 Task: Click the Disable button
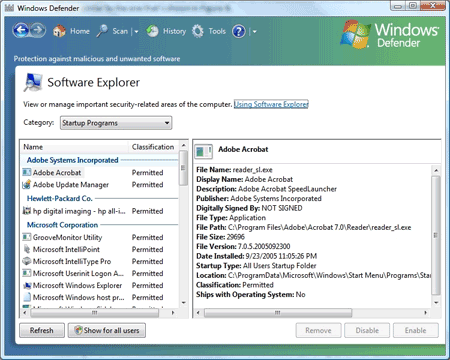click(367, 330)
